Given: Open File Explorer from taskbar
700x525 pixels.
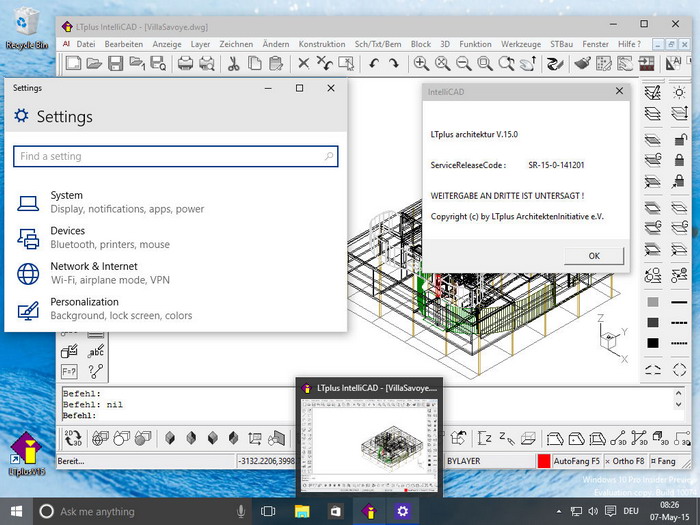Looking at the screenshot, I should [x=302, y=511].
